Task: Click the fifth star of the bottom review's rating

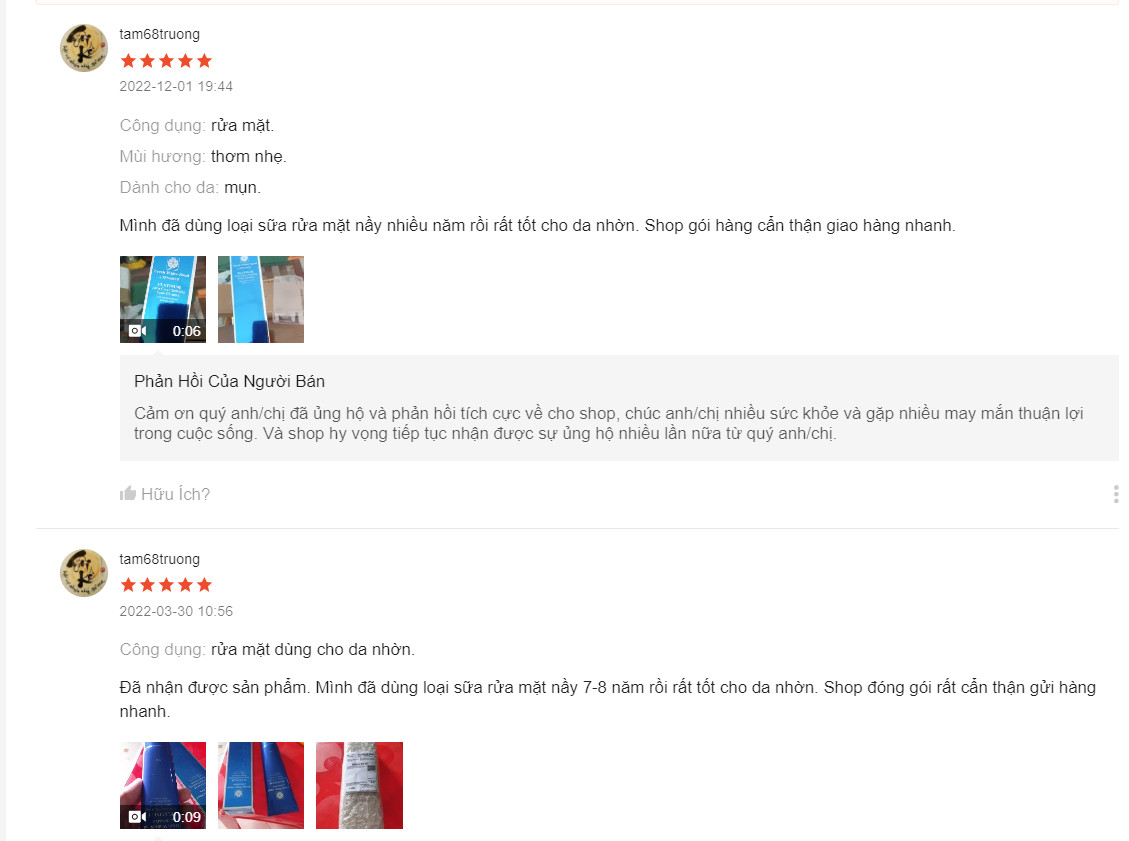Action: [x=204, y=585]
